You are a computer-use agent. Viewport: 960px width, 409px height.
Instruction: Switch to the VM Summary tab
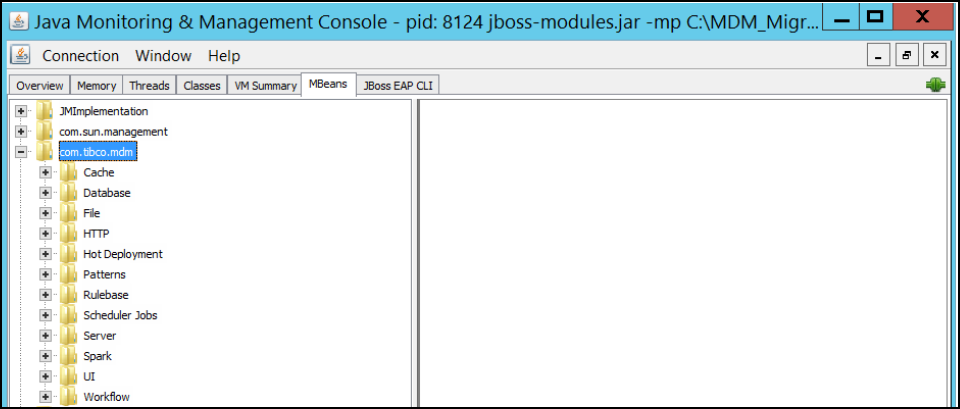click(x=265, y=86)
